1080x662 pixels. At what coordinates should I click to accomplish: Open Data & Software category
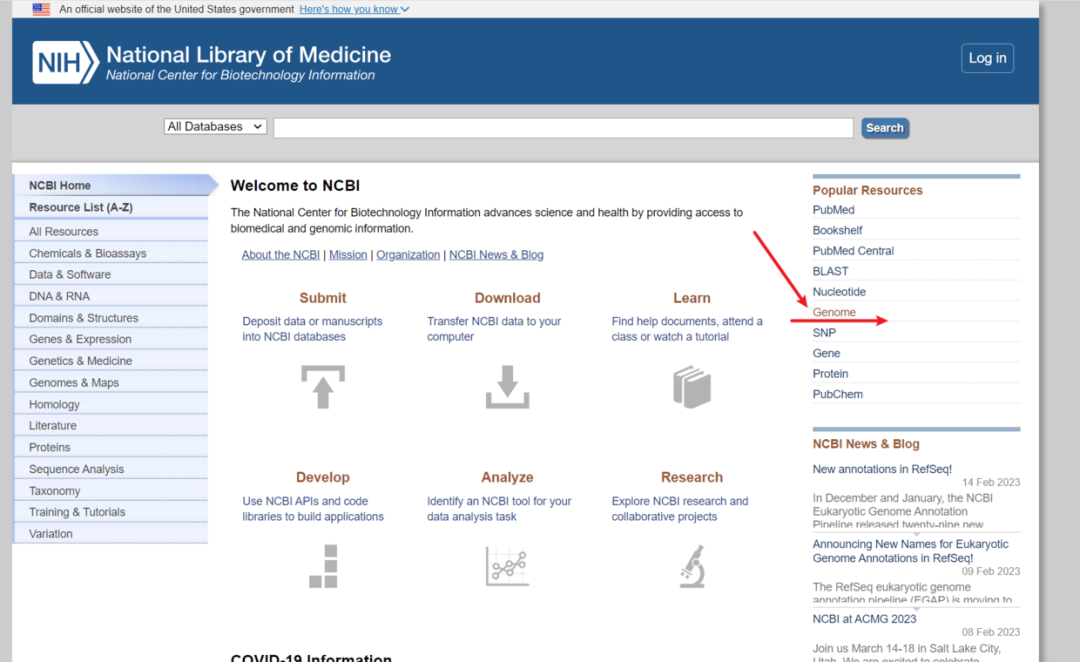point(111,274)
